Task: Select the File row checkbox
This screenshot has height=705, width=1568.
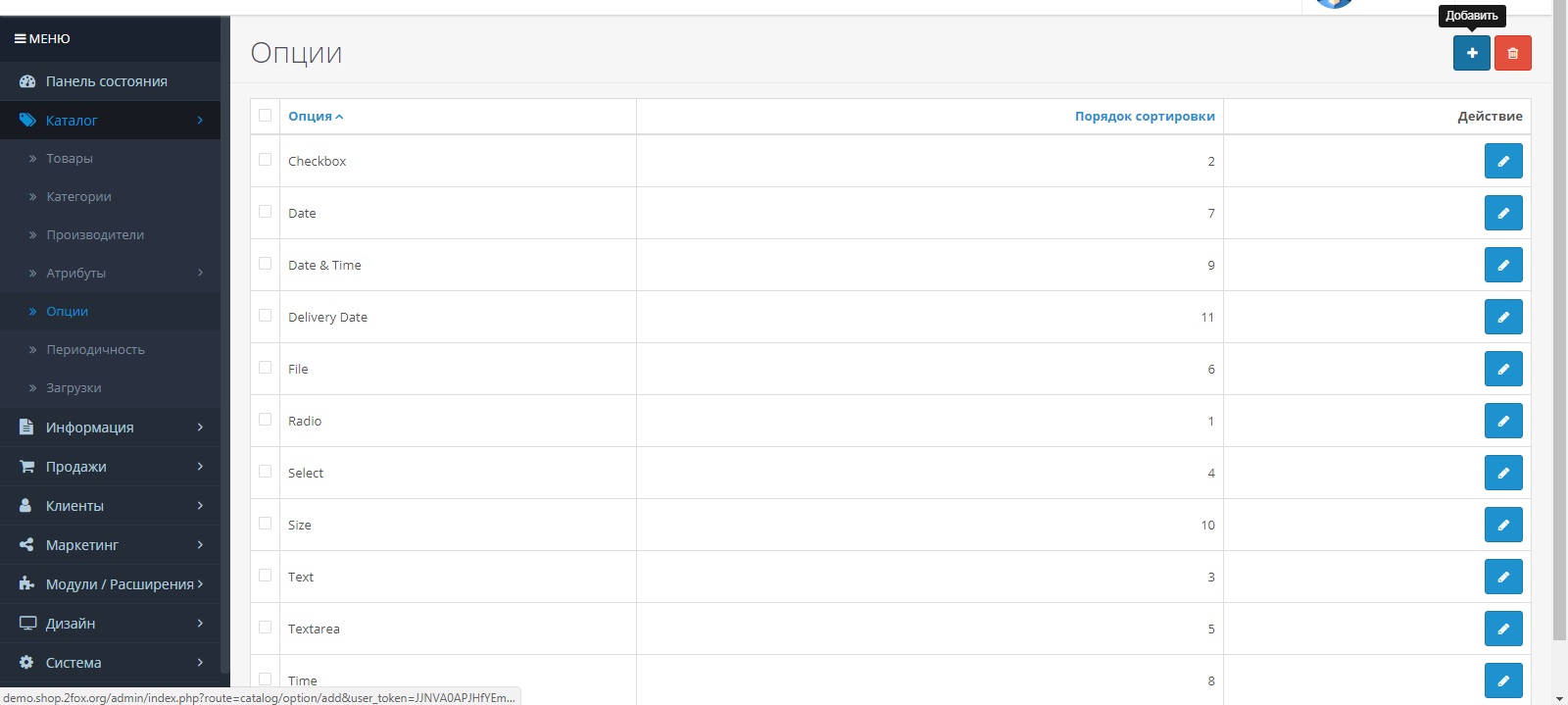Action: pos(265,368)
